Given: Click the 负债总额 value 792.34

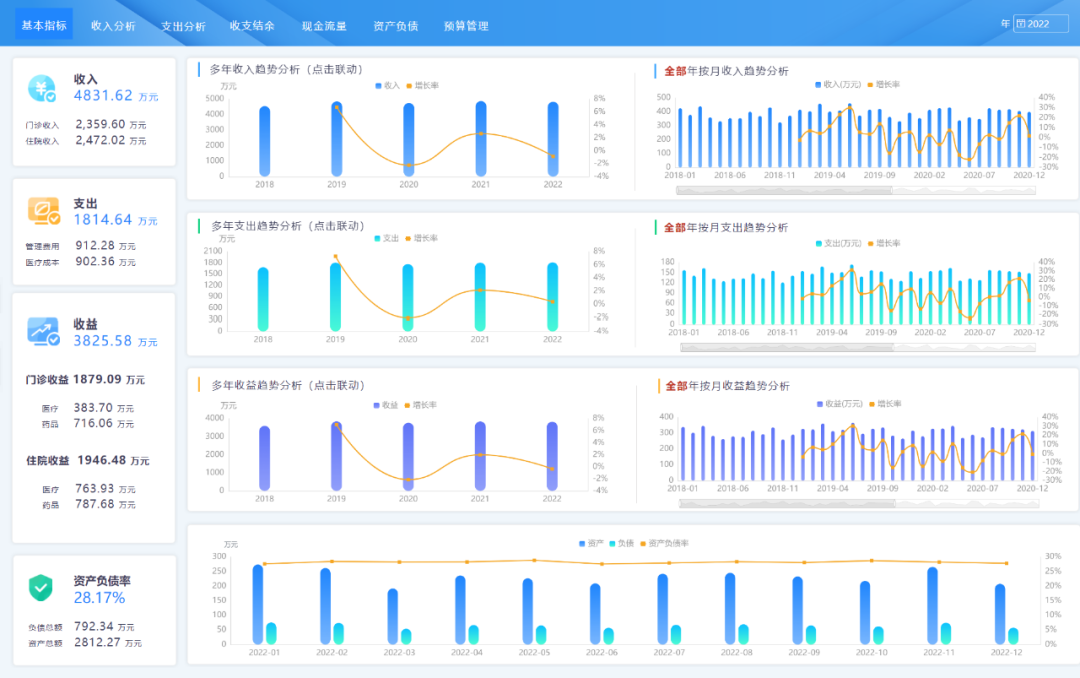Looking at the screenshot, I should coord(94,626).
